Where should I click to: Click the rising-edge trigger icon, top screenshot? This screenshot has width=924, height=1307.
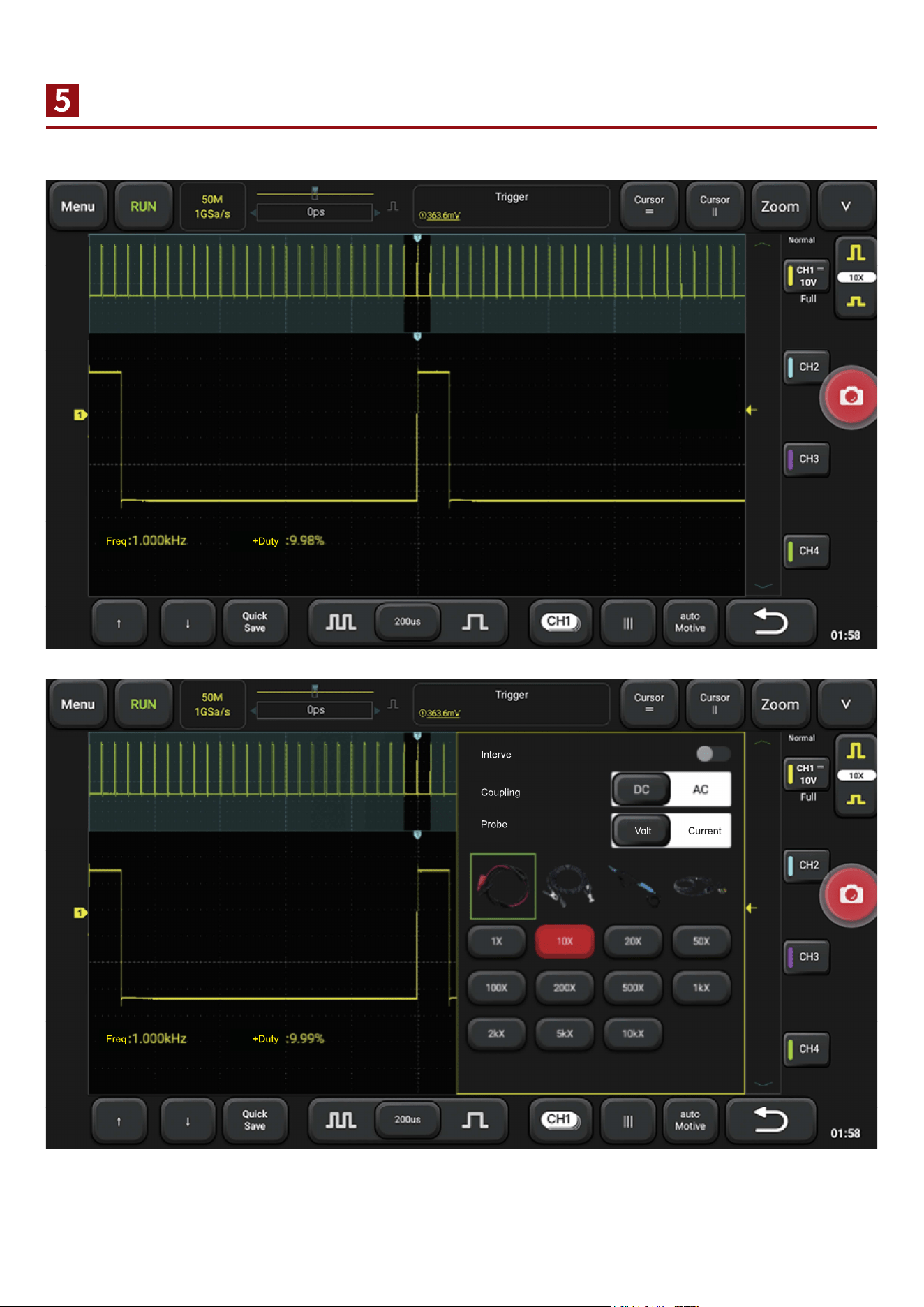coord(394,207)
